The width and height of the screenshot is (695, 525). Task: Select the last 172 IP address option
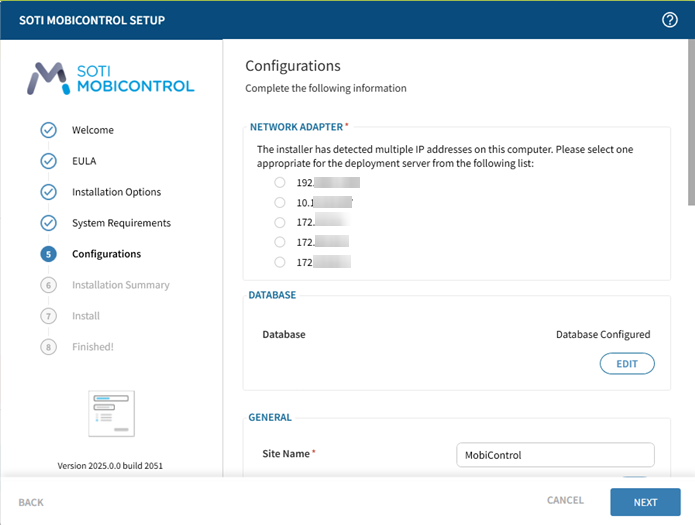[280, 262]
